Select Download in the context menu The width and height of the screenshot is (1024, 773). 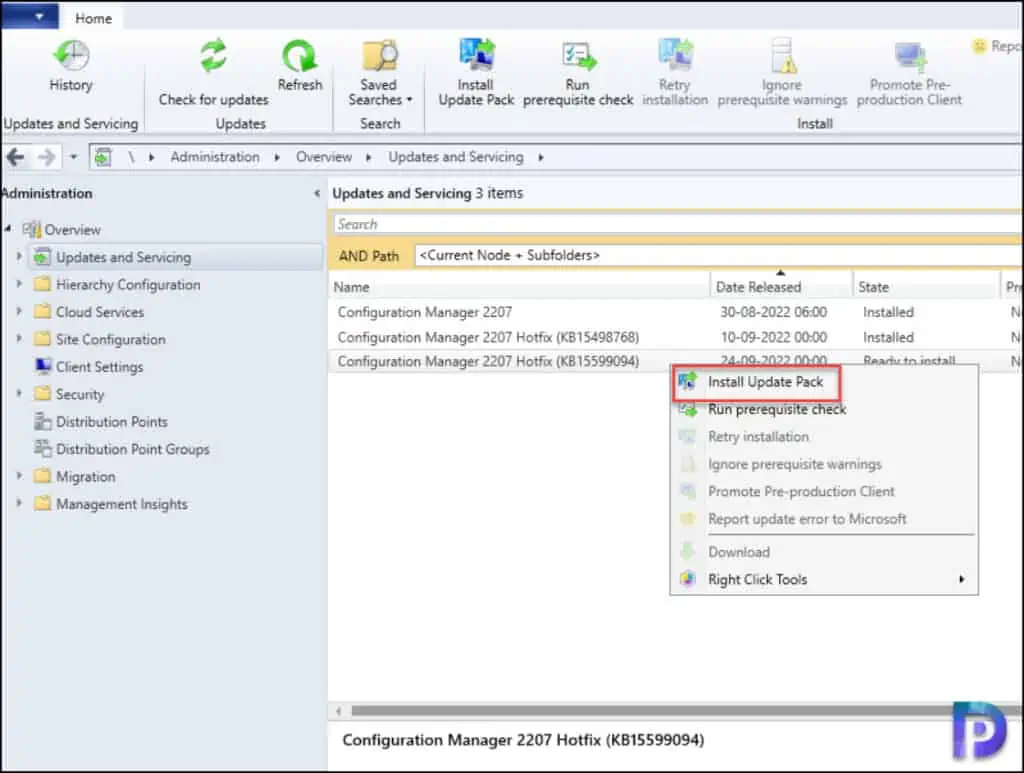tap(824, 552)
